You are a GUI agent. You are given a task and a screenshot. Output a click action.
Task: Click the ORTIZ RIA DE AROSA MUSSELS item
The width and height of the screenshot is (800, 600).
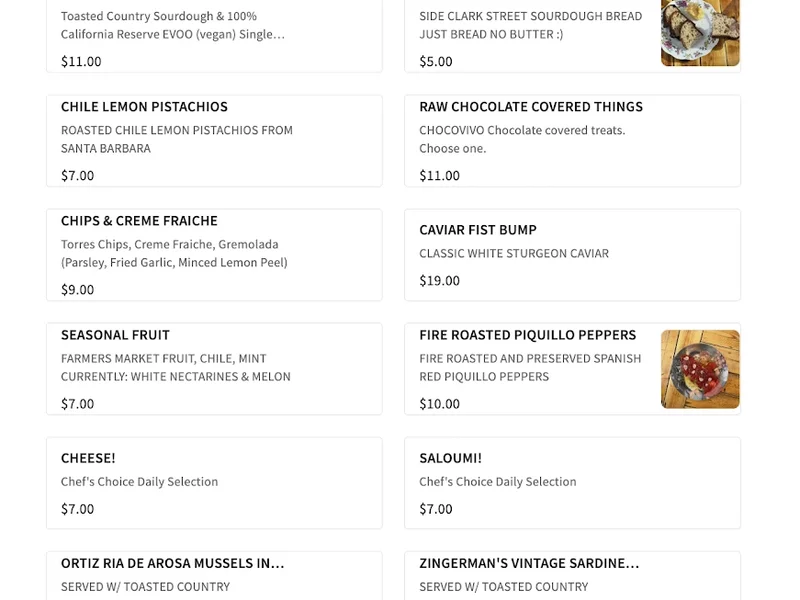coord(213,575)
